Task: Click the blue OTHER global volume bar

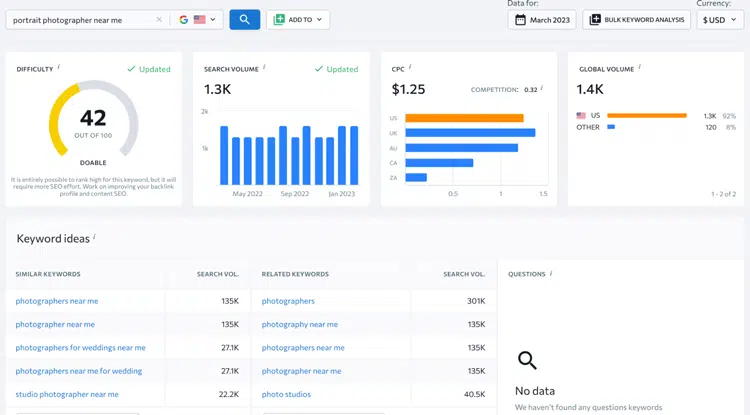Action: point(611,127)
